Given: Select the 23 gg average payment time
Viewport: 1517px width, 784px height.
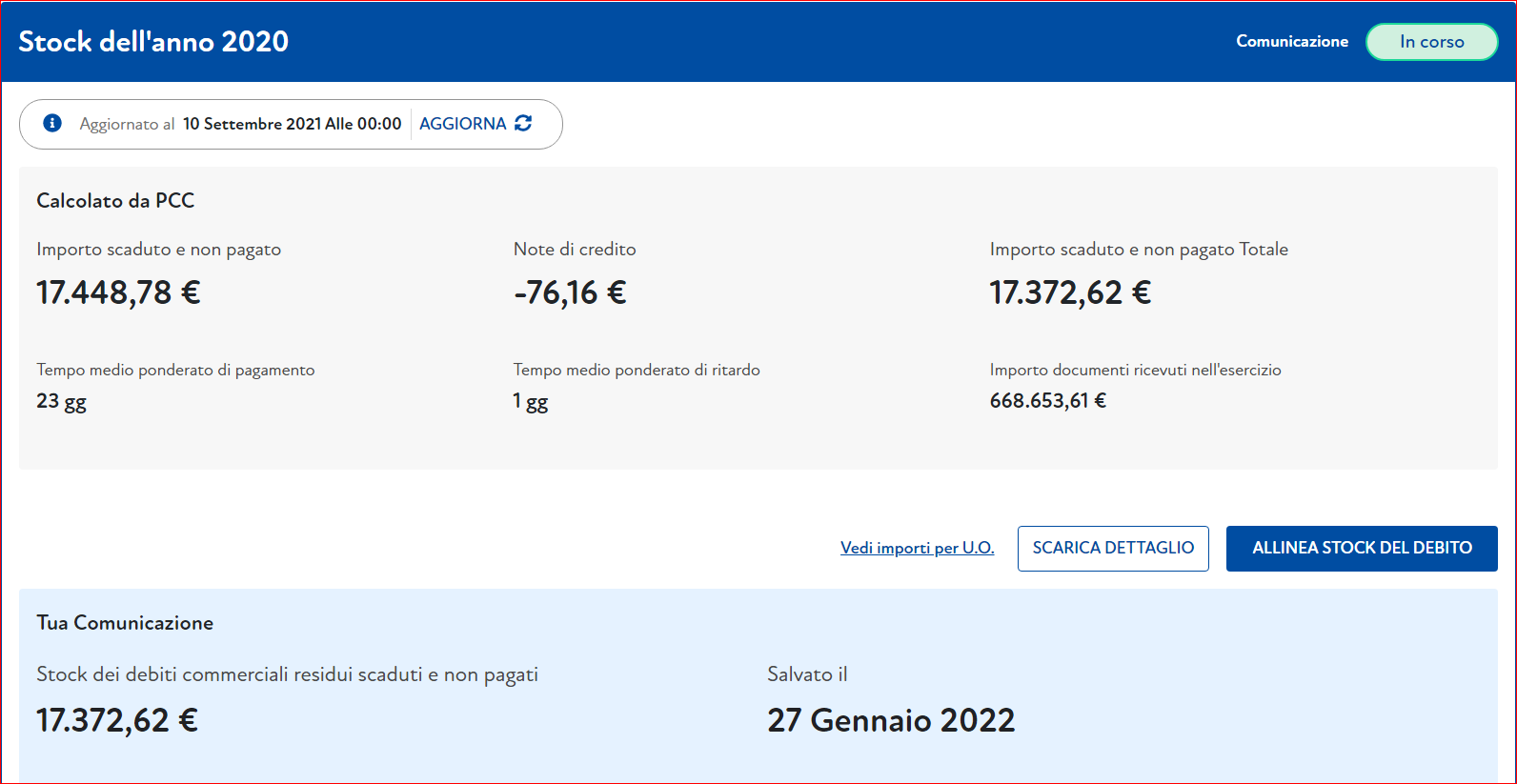Looking at the screenshot, I should (x=61, y=401).
